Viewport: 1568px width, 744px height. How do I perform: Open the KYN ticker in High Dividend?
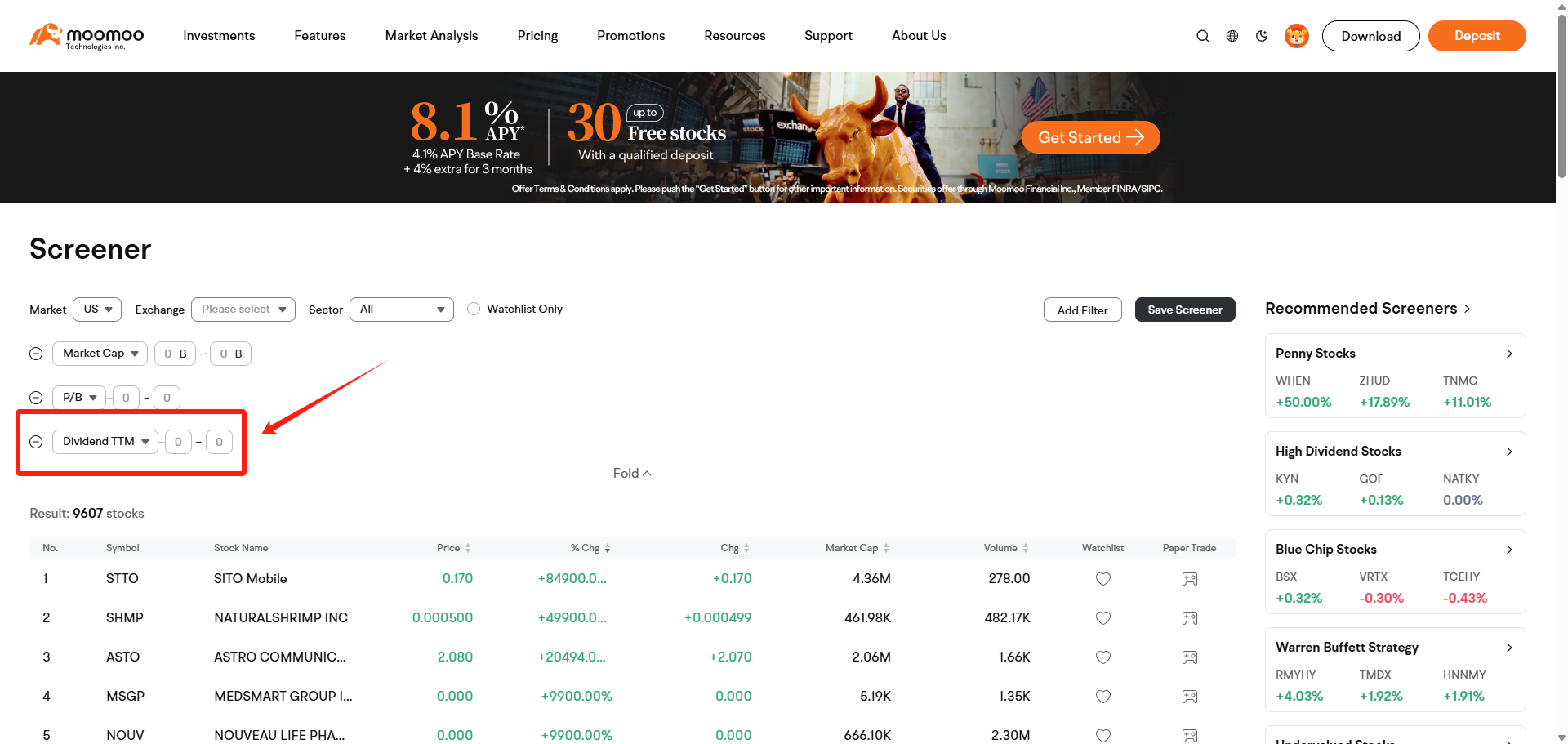coord(1287,479)
